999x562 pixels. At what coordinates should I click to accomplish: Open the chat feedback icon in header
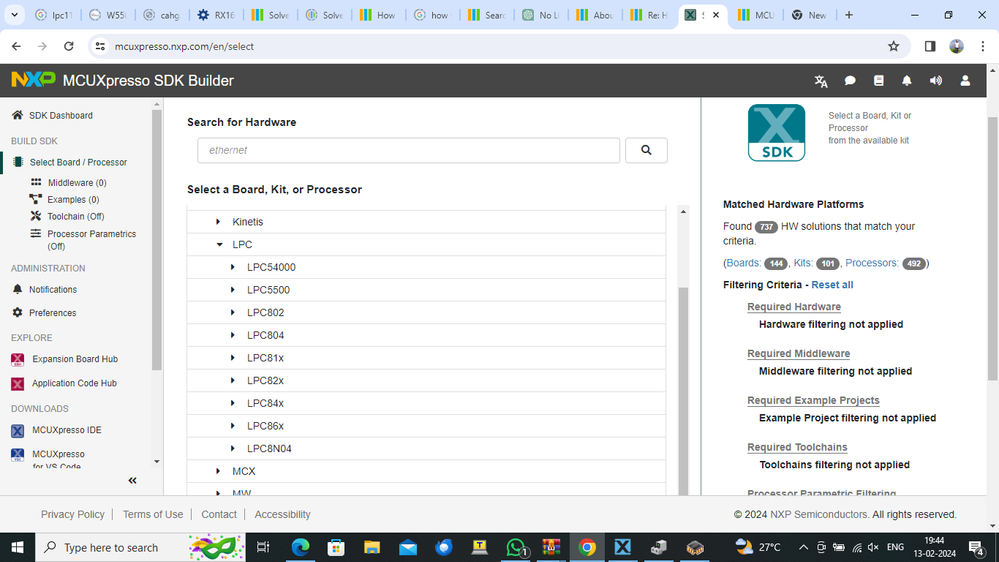850,81
